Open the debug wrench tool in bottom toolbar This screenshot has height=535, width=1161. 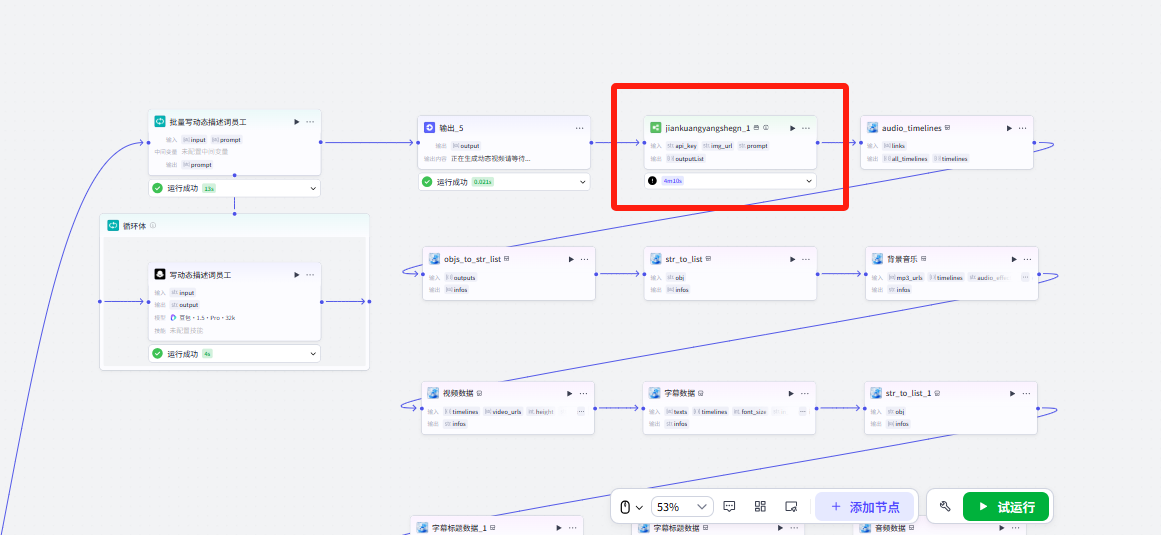point(945,507)
